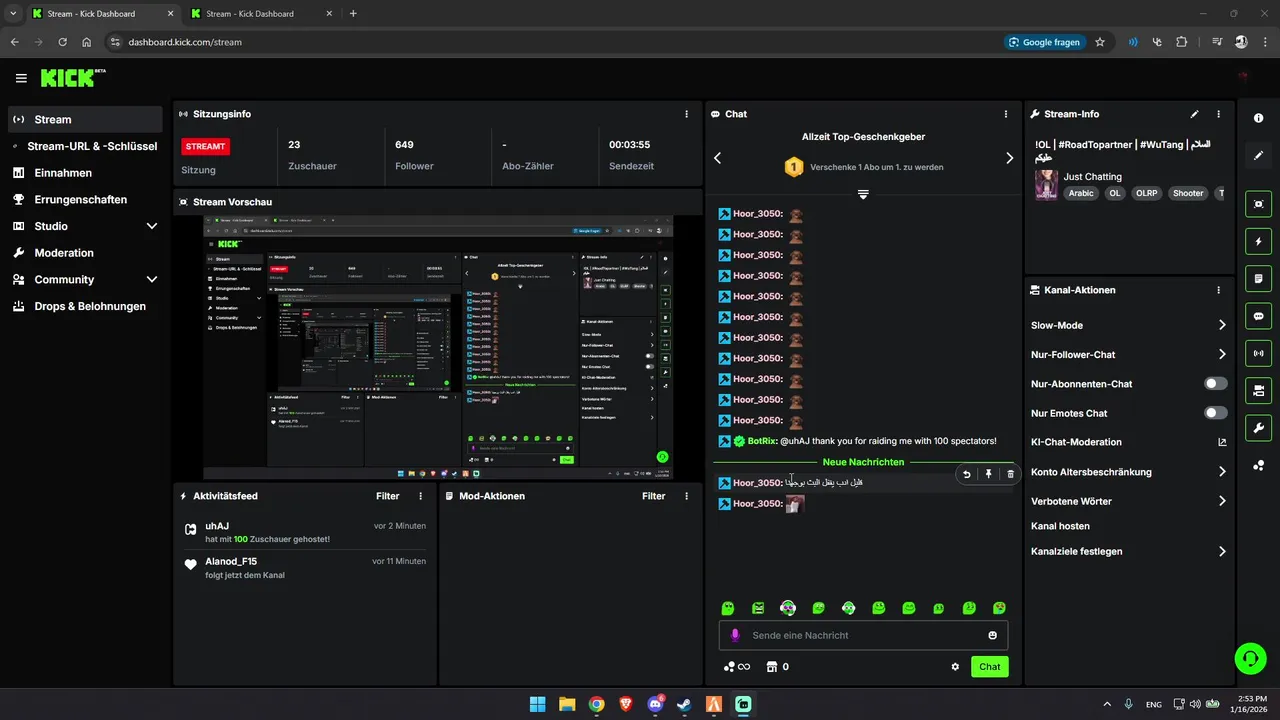Toggle Nur Emotes Chat switch
The width and height of the screenshot is (1280, 720).
(x=1216, y=413)
